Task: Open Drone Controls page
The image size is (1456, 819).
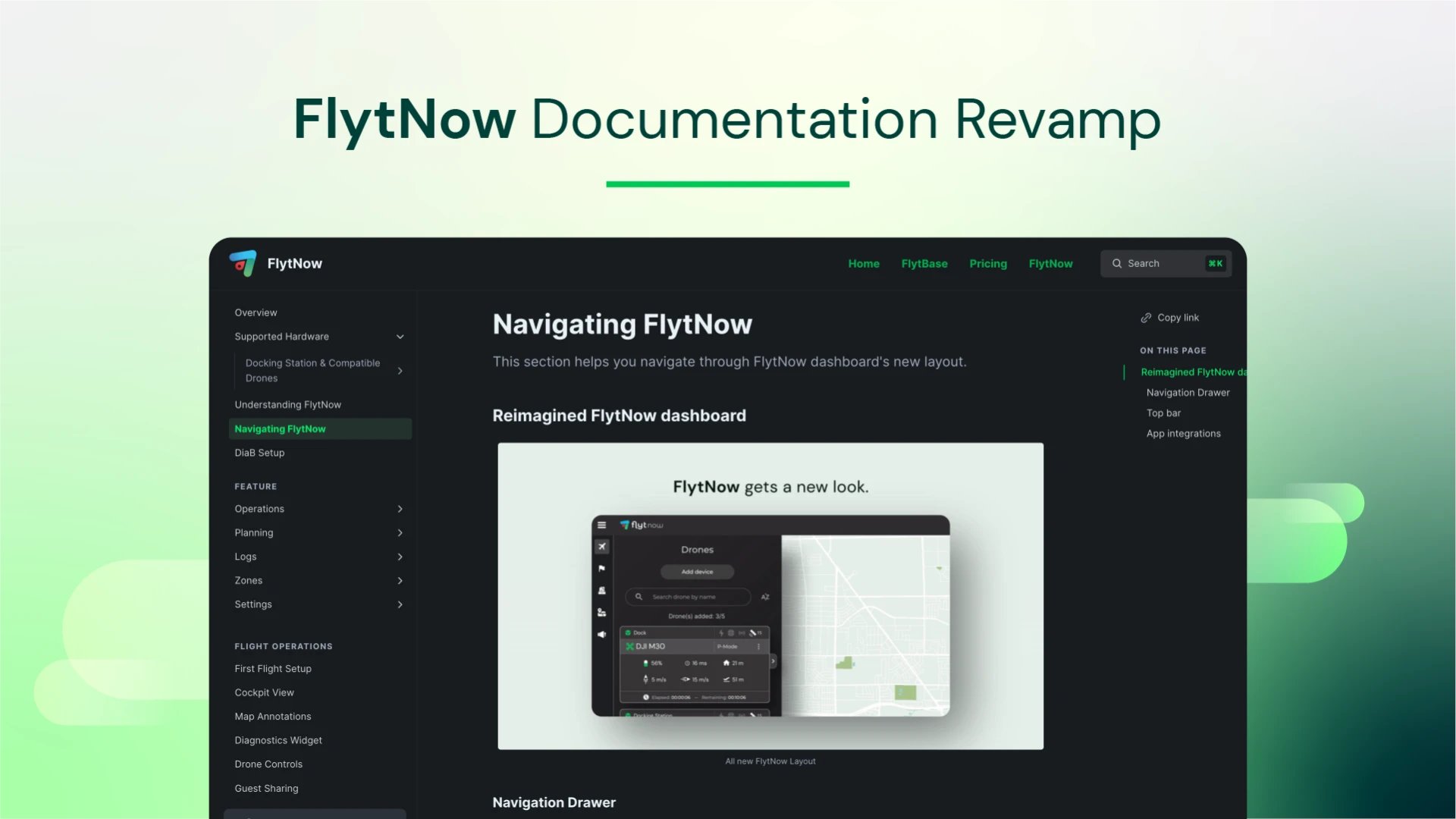Action: pyautogui.click(x=268, y=764)
